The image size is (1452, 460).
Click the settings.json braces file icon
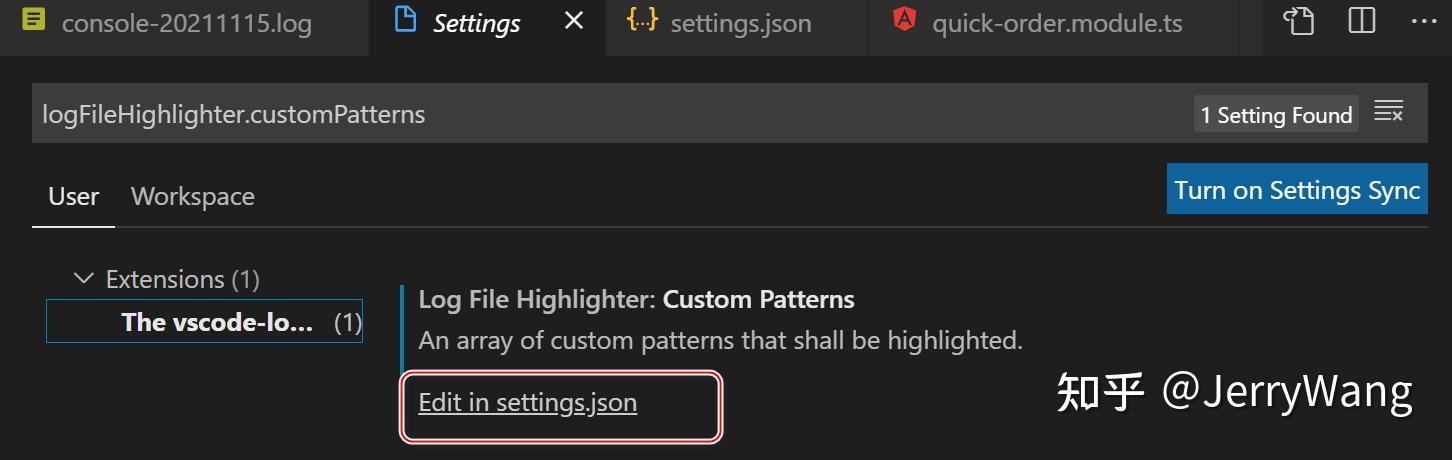point(642,21)
